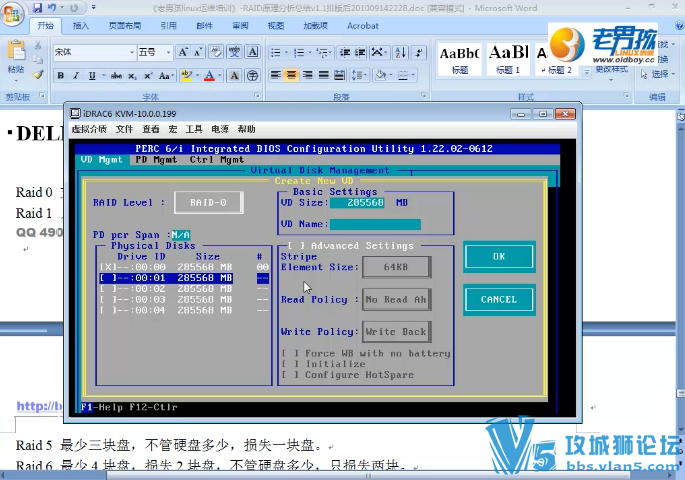Toggle Underline formatting
Viewport: 685px width, 480px height.
pos(92,76)
